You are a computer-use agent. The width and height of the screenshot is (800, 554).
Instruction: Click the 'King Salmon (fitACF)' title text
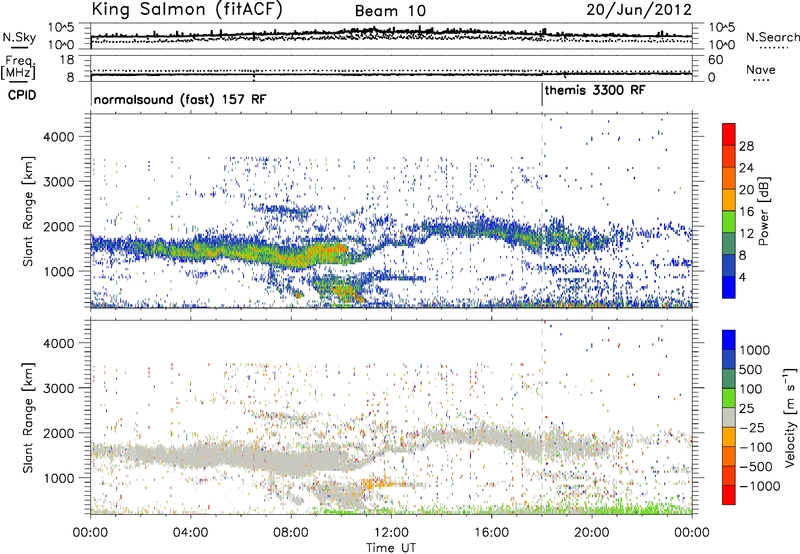[x=187, y=9]
